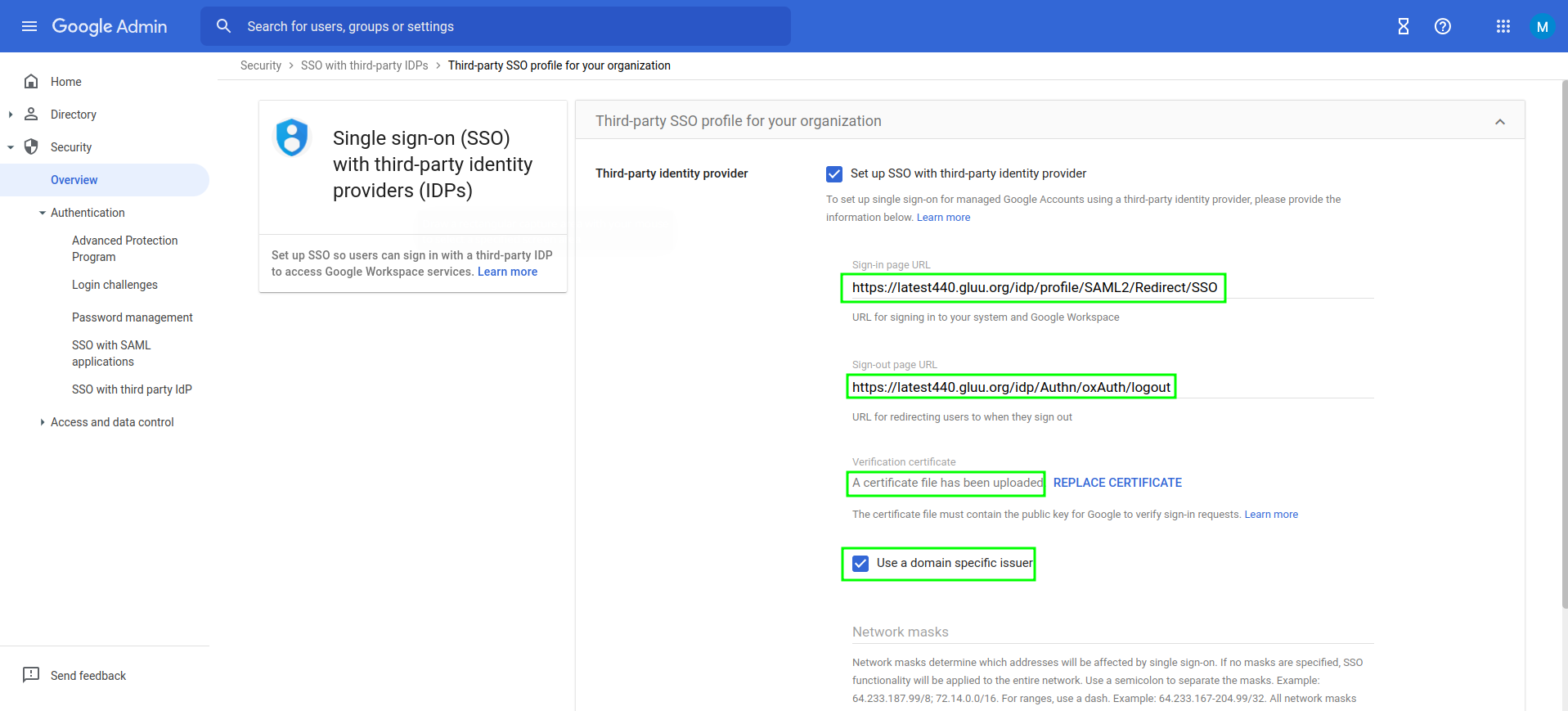The width and height of the screenshot is (1568, 711).
Task: Click the Sign-in page URL field
Action: point(1034,288)
